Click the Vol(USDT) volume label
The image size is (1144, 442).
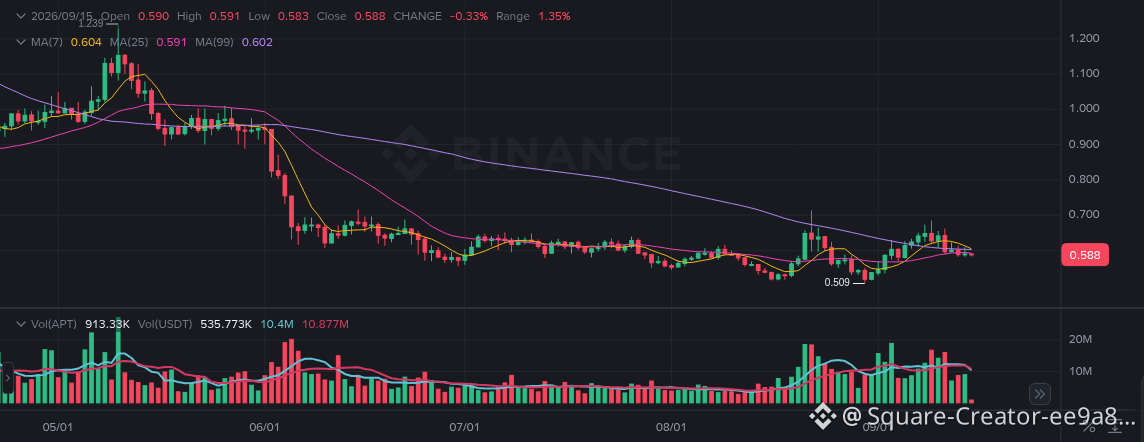pyautogui.click(x=165, y=324)
